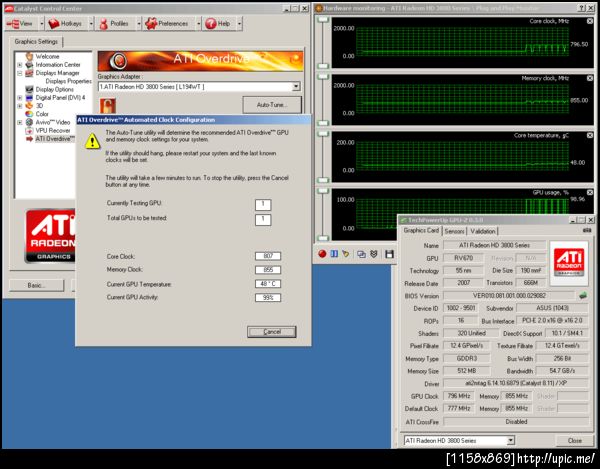Collapse the Displays Manager tree node
This screenshot has height=469, width=600.
point(20,73)
